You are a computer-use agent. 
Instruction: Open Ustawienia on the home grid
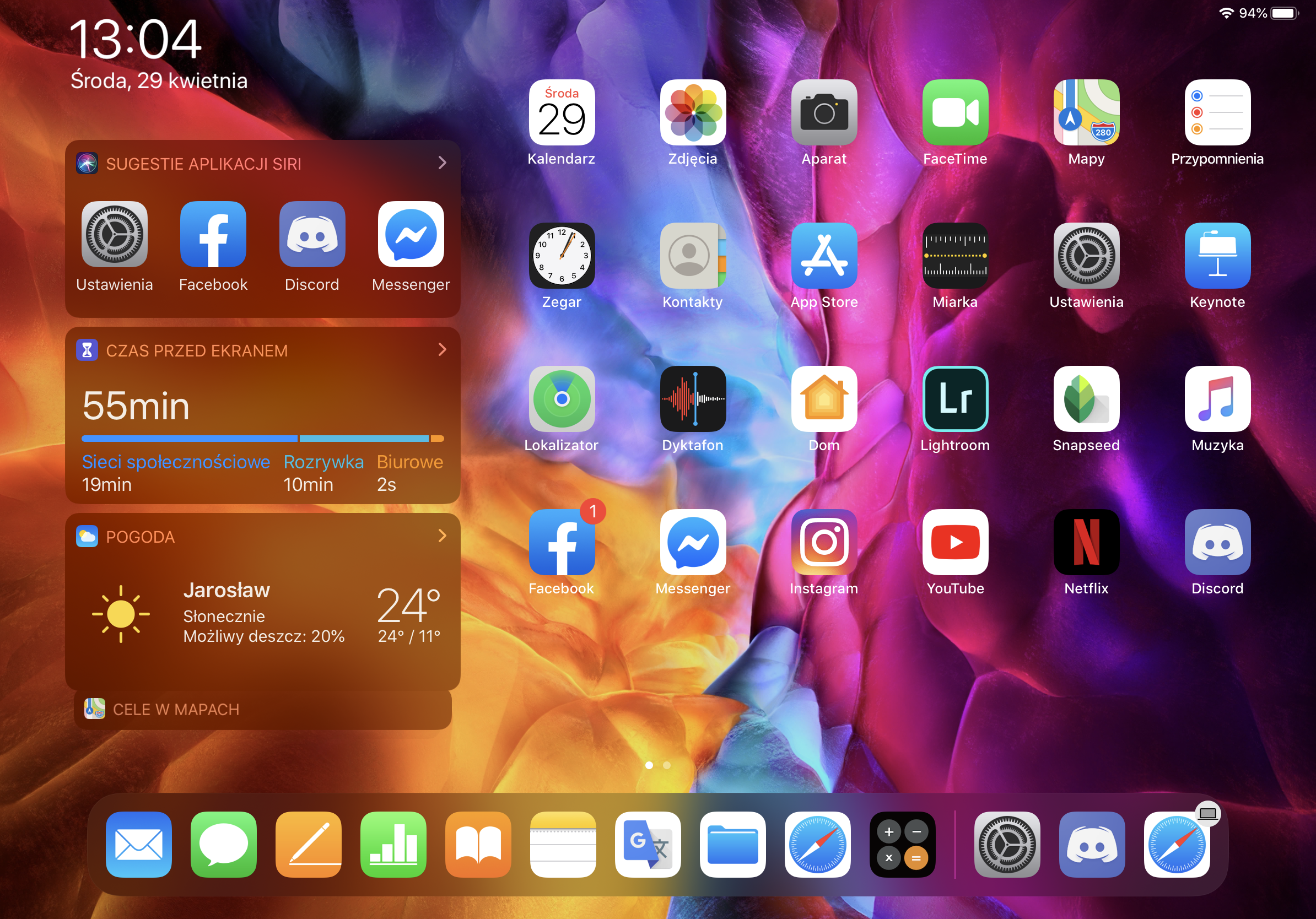pos(1086,256)
